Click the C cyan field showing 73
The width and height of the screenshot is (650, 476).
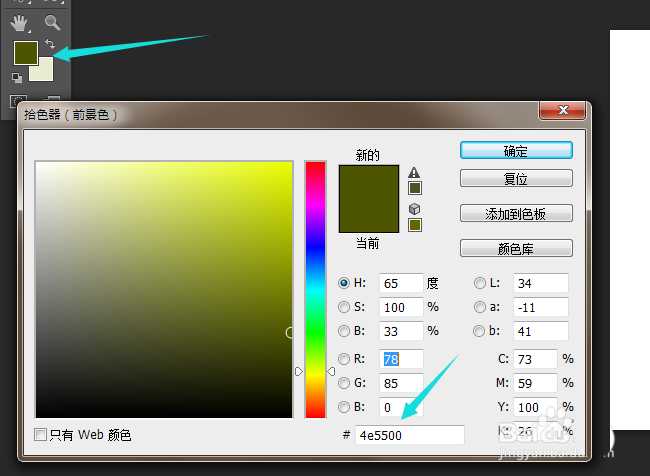tap(535, 359)
